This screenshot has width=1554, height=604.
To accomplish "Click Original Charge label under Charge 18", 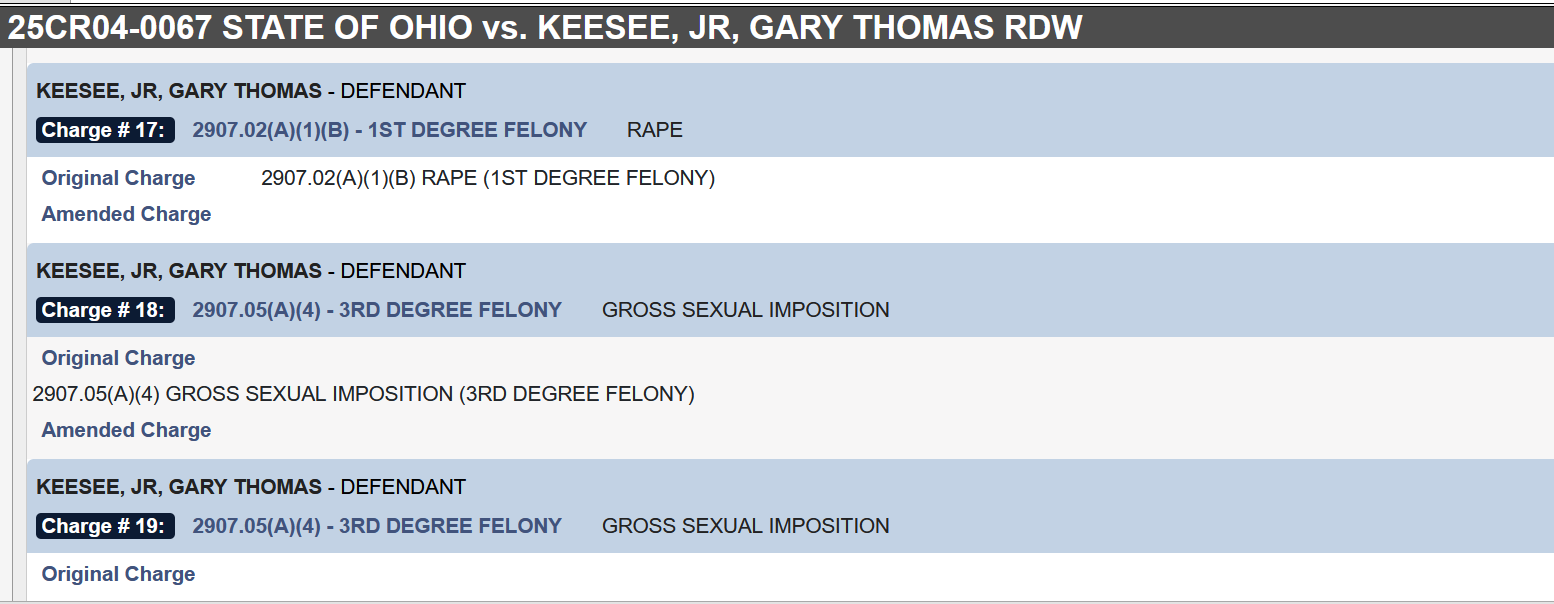I will [118, 358].
